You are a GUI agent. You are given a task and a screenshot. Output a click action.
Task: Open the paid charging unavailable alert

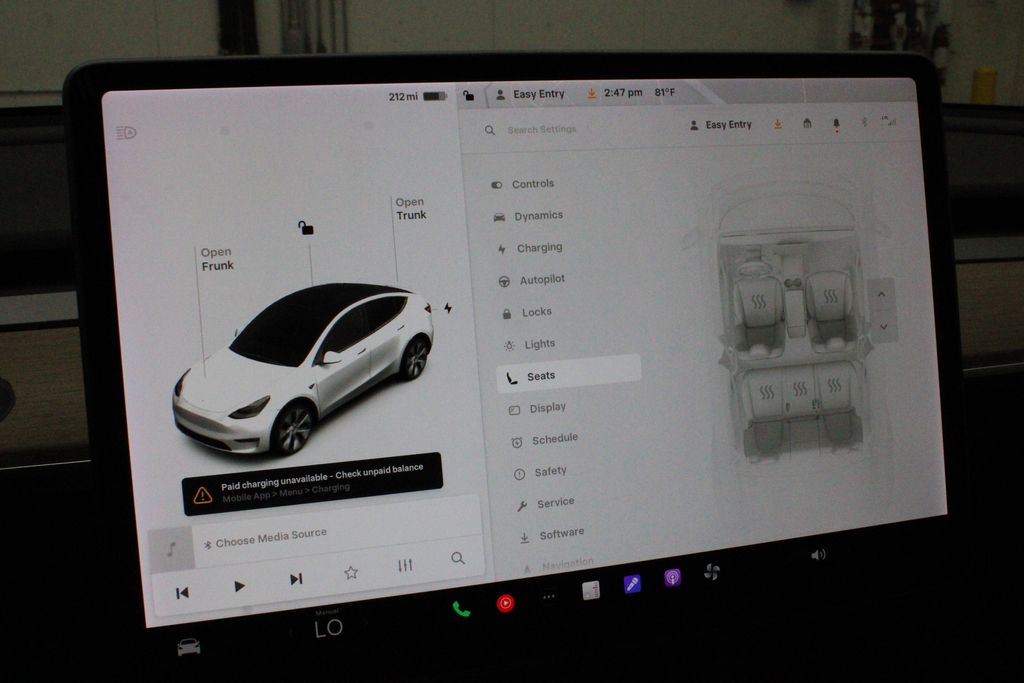coord(312,484)
